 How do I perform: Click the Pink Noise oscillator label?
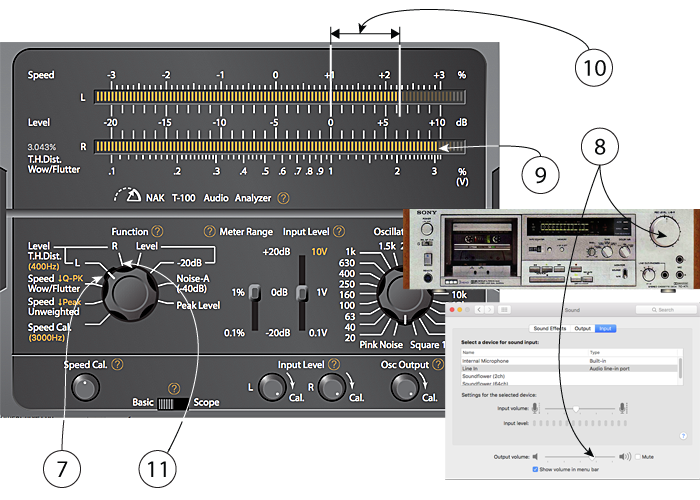click(381, 345)
